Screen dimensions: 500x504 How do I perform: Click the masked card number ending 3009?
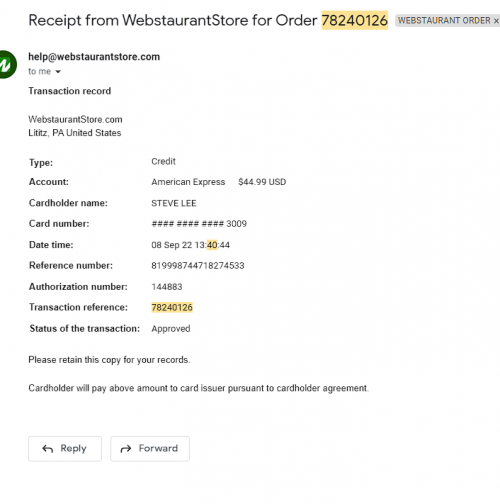pos(199,224)
